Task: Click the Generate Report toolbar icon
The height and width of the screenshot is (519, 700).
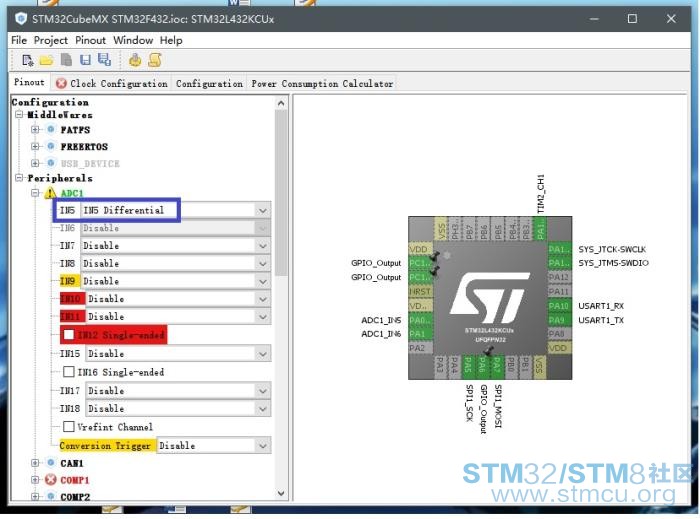Action: click(x=155, y=60)
